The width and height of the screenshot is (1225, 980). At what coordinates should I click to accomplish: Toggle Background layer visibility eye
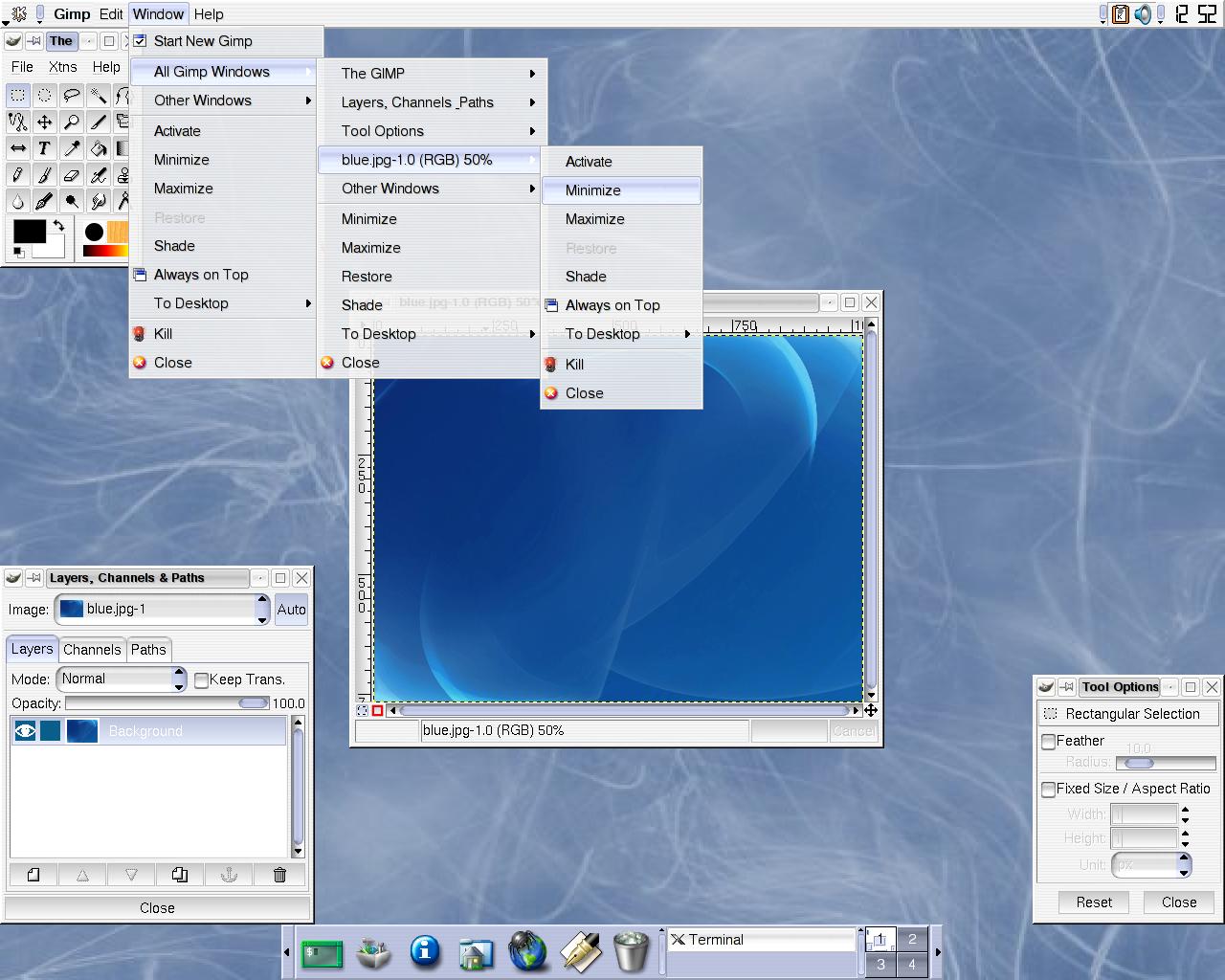25,731
